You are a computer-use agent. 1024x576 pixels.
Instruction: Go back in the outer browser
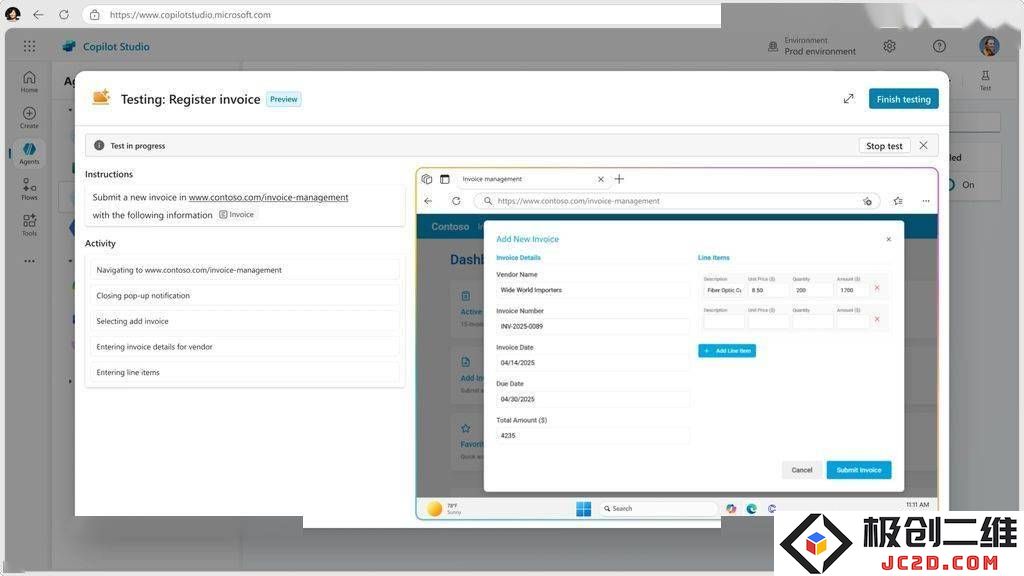[x=39, y=14]
